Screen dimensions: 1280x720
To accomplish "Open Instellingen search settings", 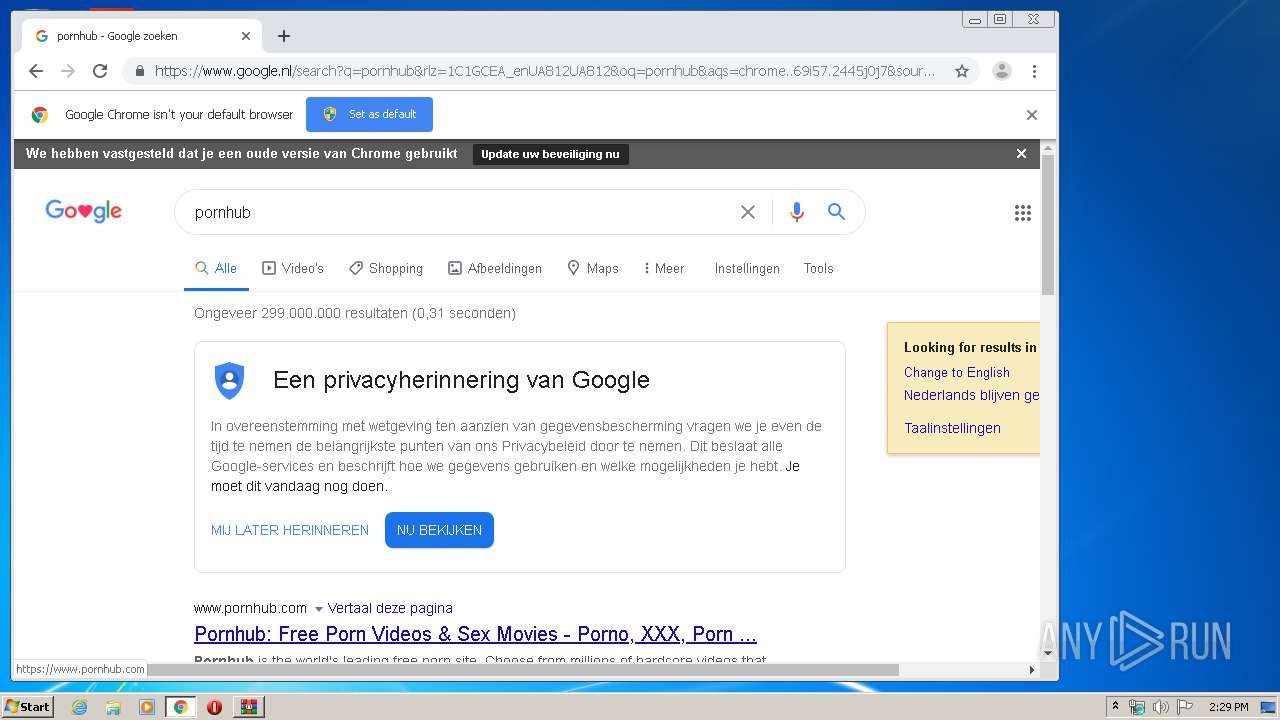I will pyautogui.click(x=747, y=268).
